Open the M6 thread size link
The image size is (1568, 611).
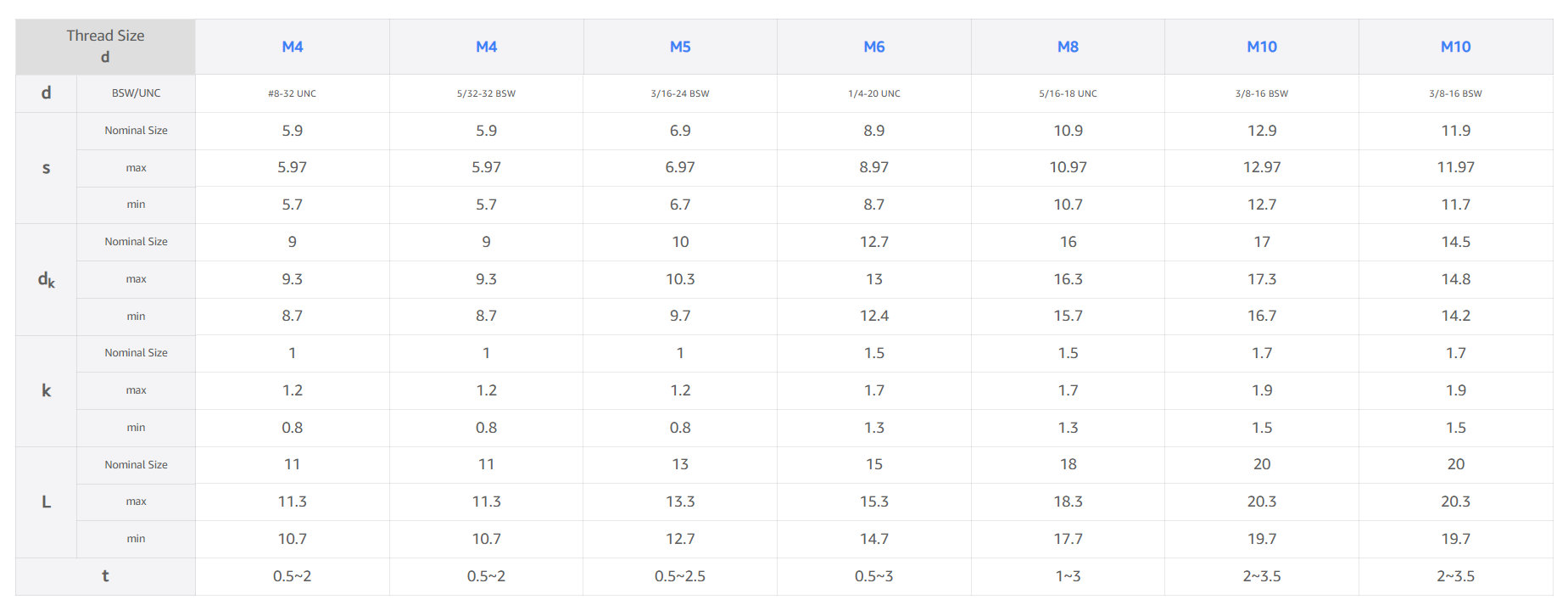point(873,47)
